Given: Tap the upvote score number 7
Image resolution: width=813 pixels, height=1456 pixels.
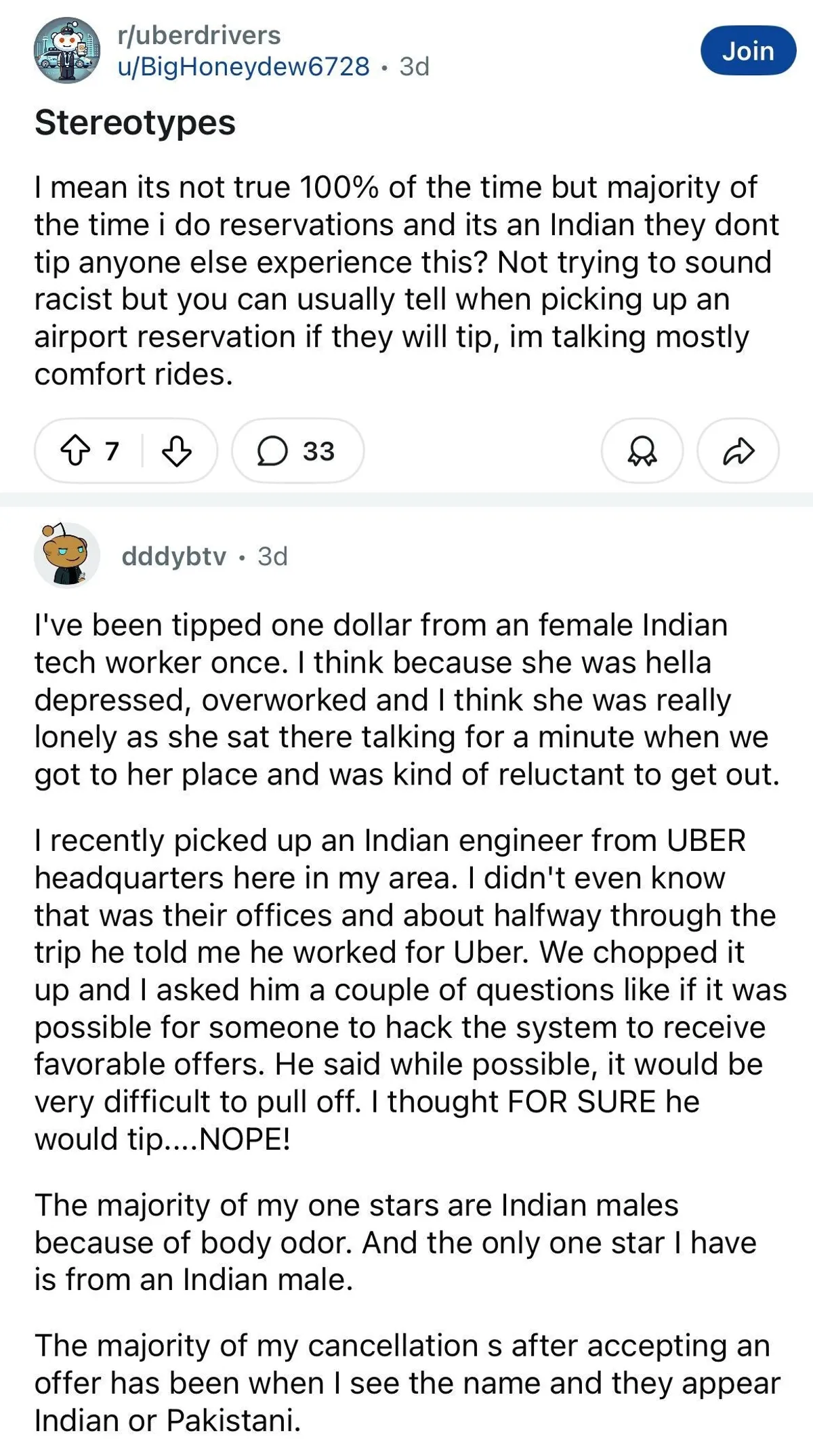Looking at the screenshot, I should click(112, 451).
